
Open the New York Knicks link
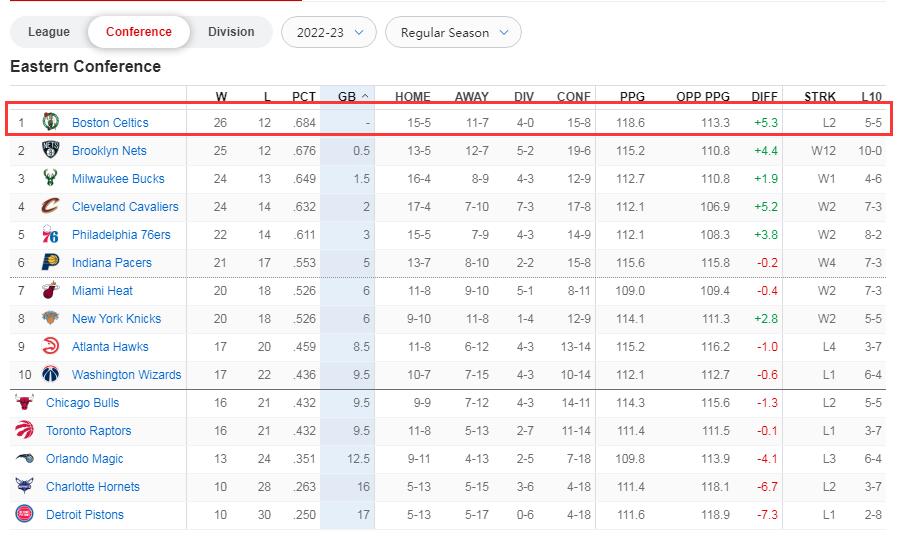coord(116,319)
